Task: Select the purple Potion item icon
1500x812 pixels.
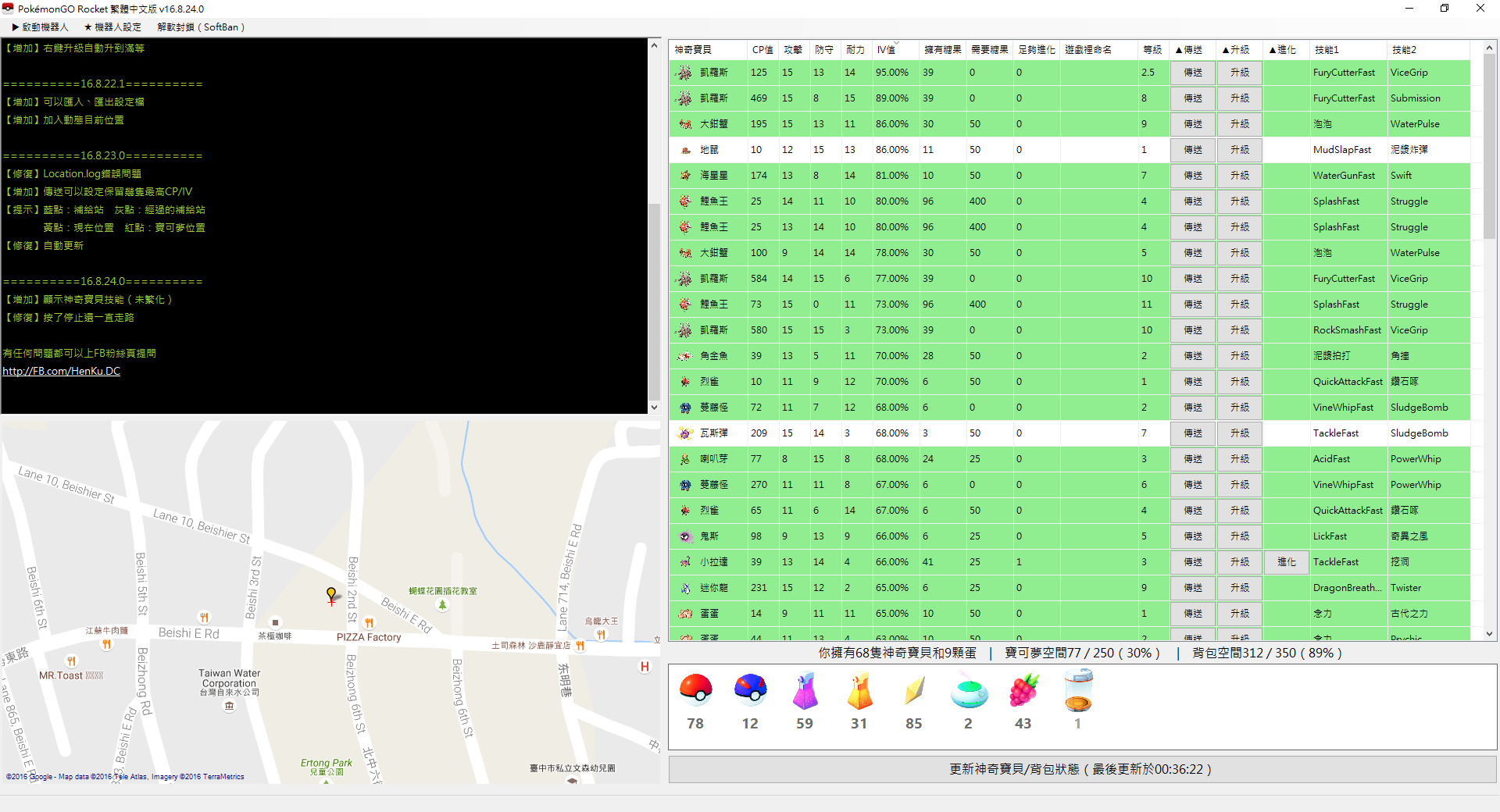Action: (x=805, y=692)
